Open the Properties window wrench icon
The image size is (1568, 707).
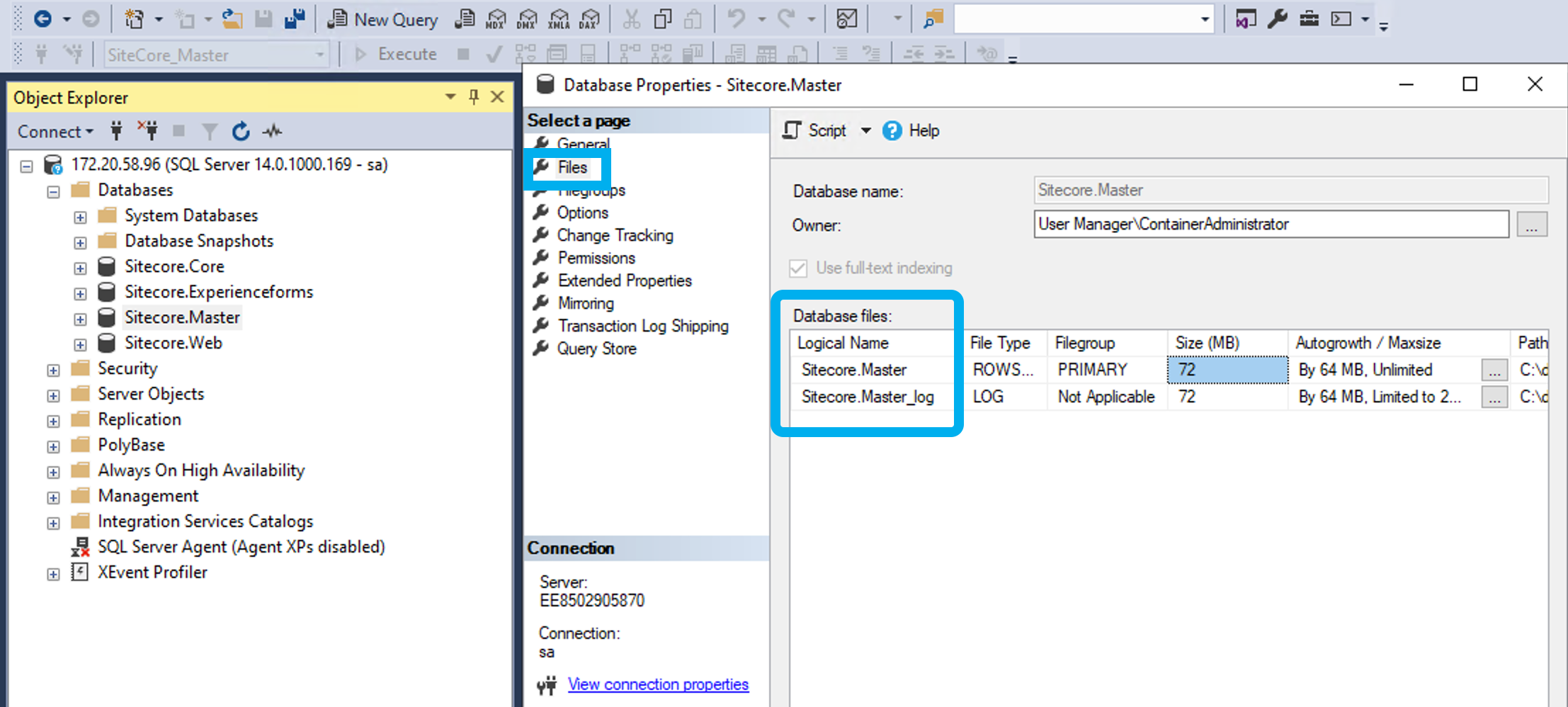pos(1277,19)
